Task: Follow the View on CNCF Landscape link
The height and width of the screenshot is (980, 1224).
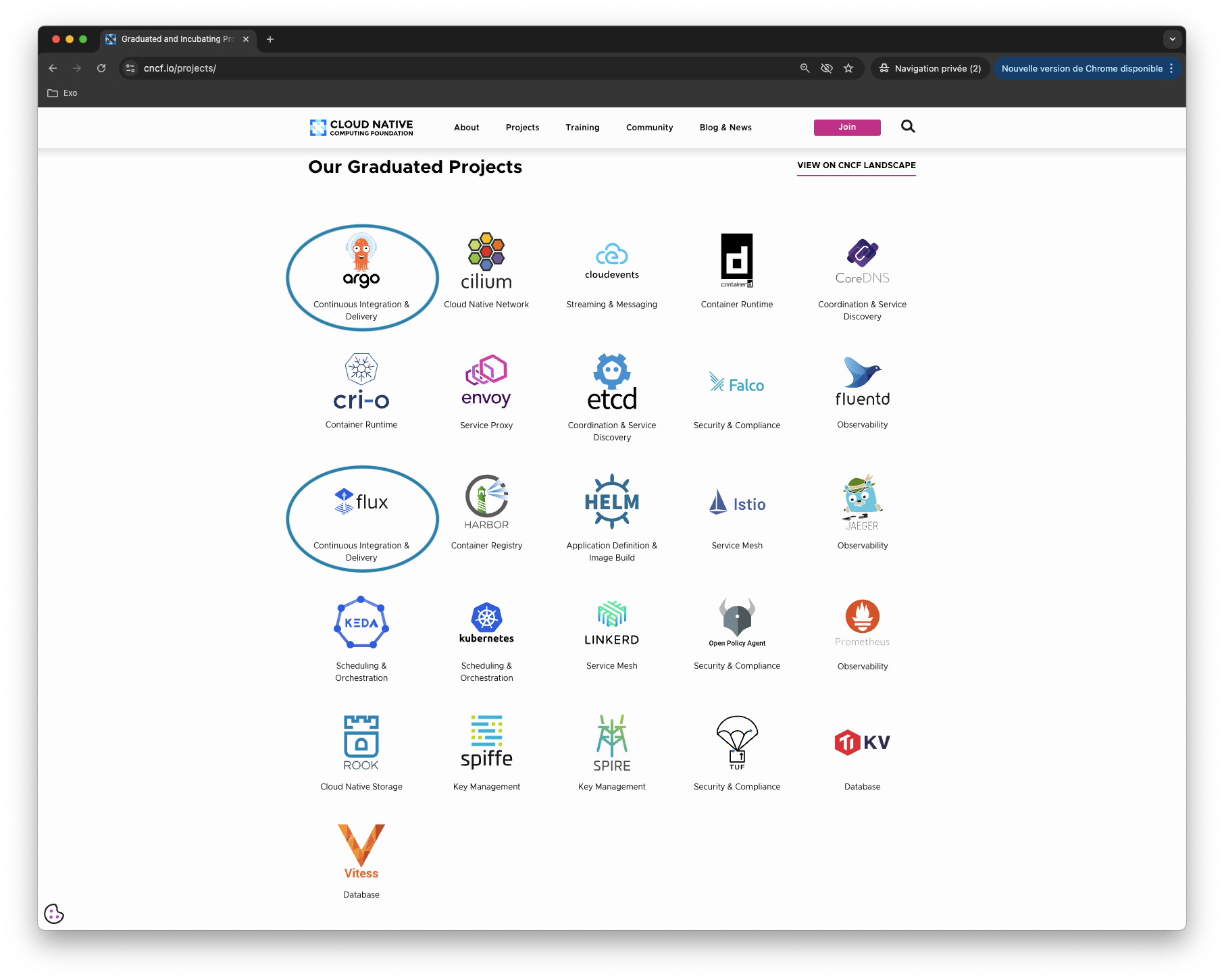Action: [x=856, y=165]
